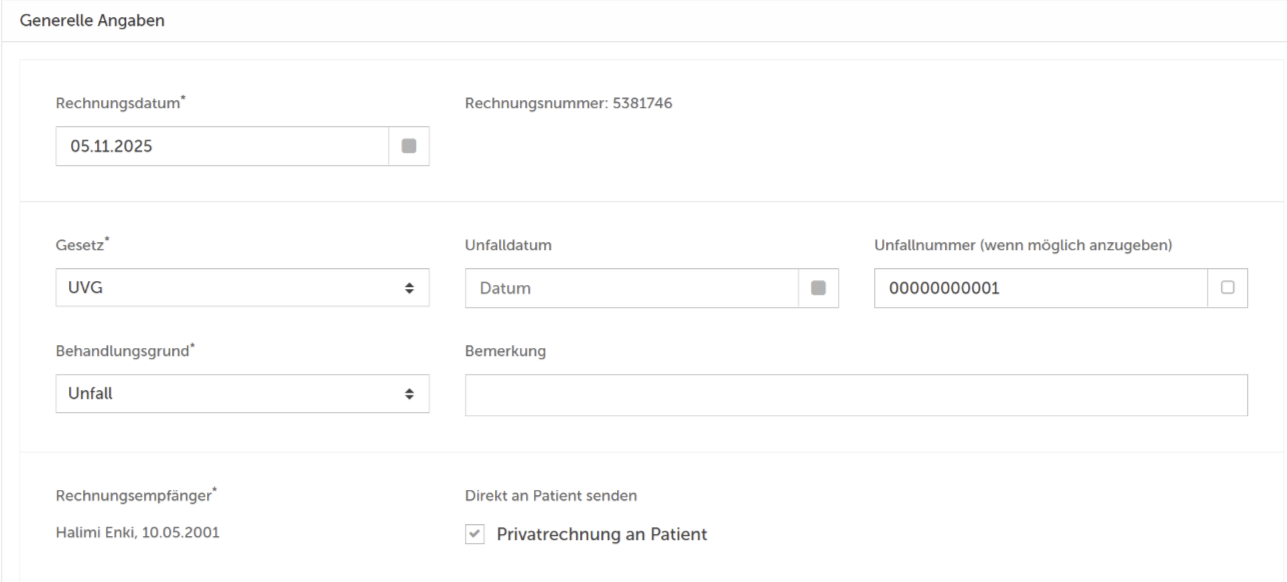Open the Unfalldatum calendar picker icon

[x=818, y=288]
